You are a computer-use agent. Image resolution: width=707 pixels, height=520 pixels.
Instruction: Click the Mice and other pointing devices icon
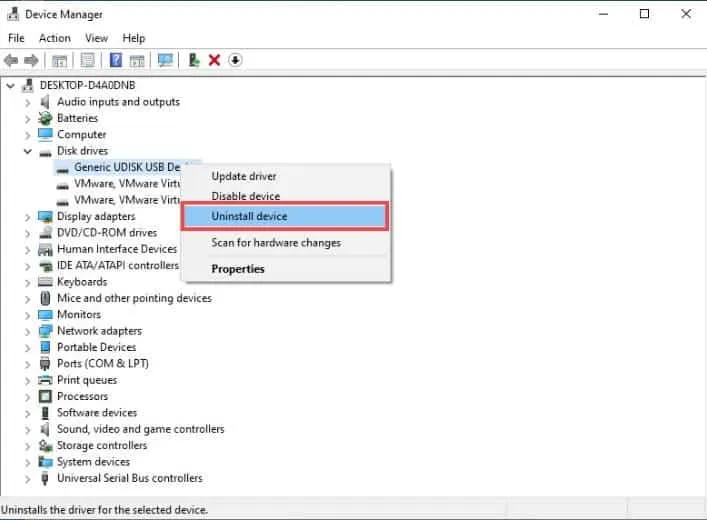(45, 298)
